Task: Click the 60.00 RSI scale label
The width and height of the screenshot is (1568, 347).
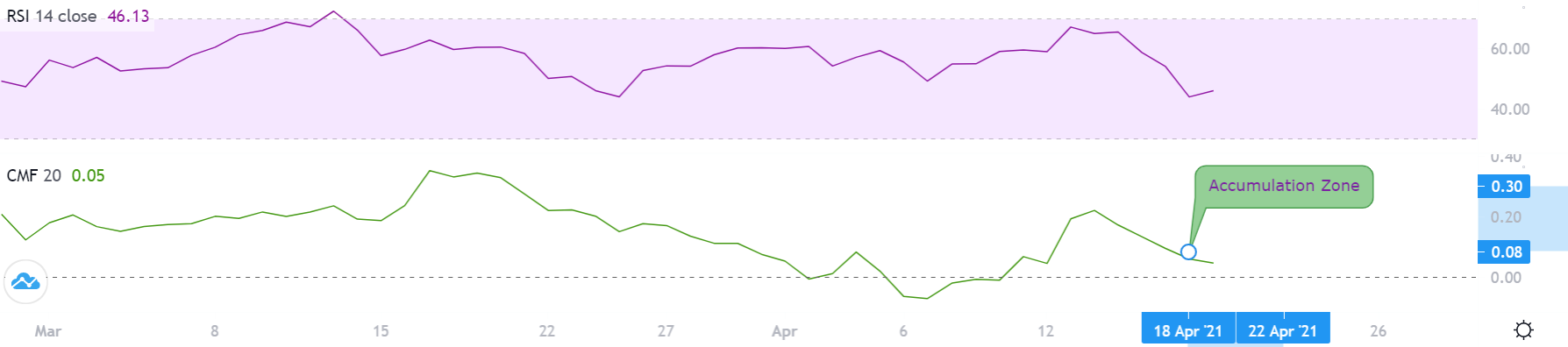Action: click(x=1510, y=49)
